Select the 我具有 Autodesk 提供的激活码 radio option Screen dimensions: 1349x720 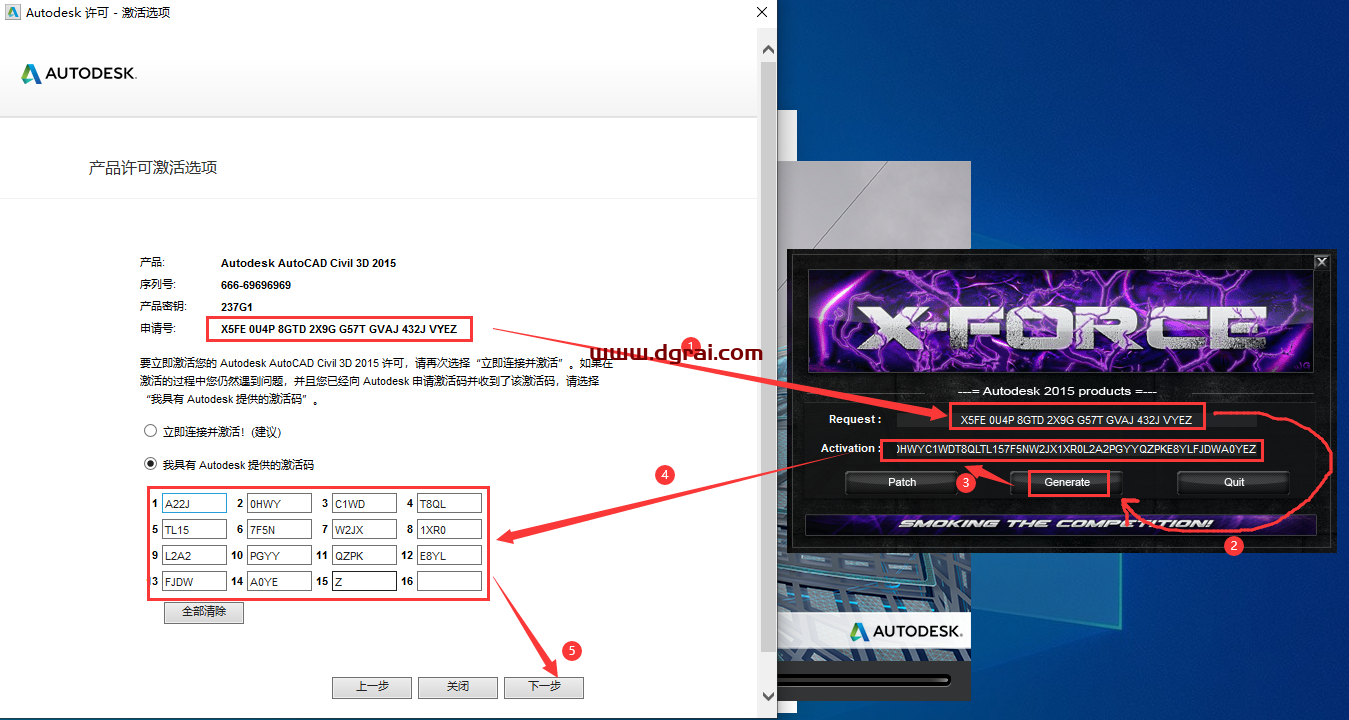pyautogui.click(x=151, y=464)
